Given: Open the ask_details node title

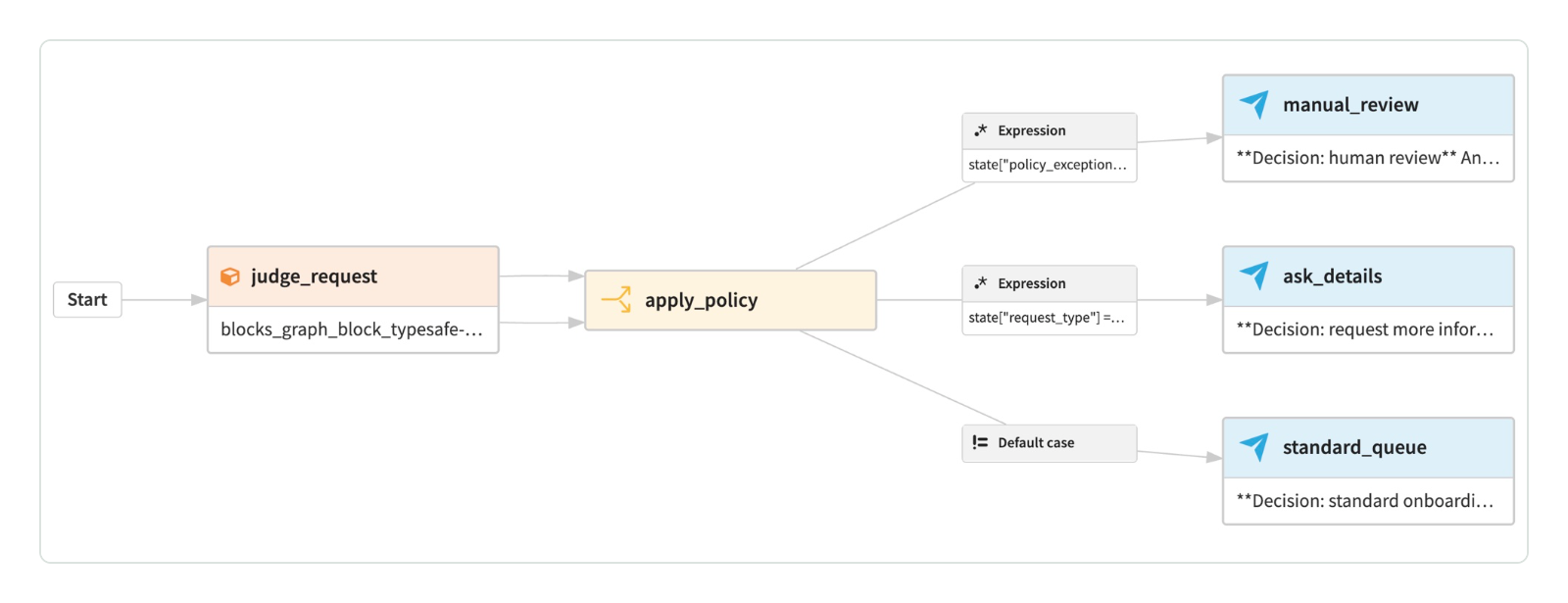Looking at the screenshot, I should click(x=1333, y=276).
